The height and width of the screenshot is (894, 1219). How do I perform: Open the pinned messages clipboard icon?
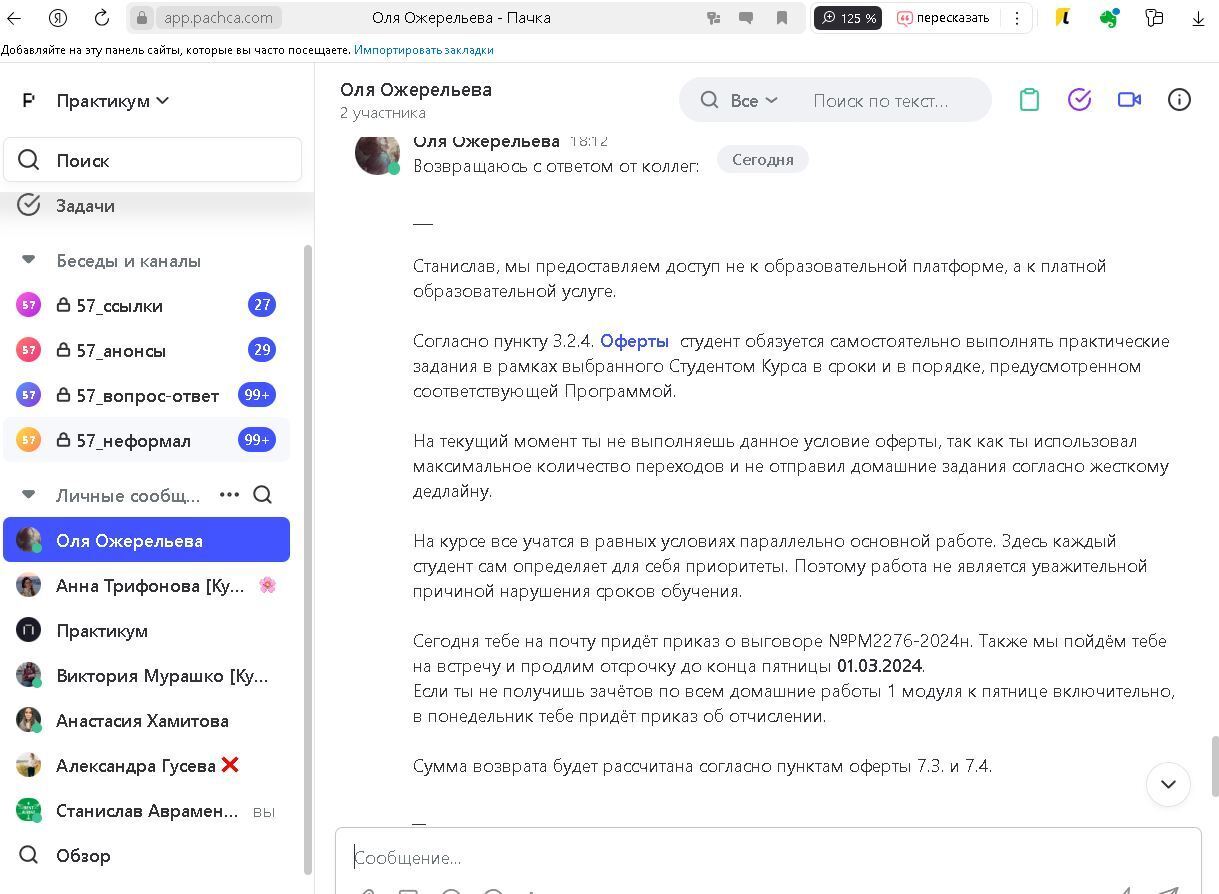(1029, 100)
